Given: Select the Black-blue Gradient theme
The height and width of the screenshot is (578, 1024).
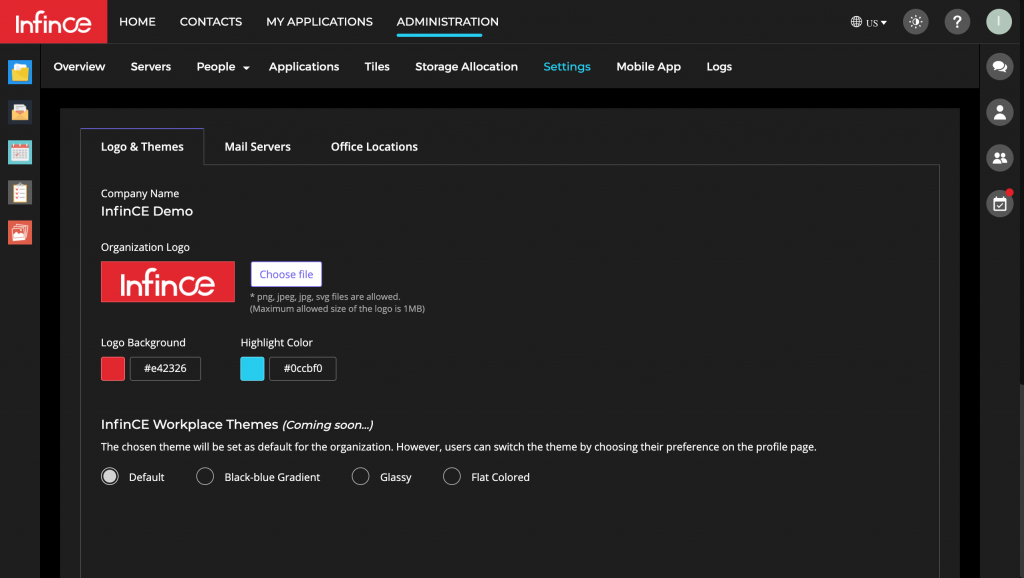Looking at the screenshot, I should pyautogui.click(x=205, y=477).
